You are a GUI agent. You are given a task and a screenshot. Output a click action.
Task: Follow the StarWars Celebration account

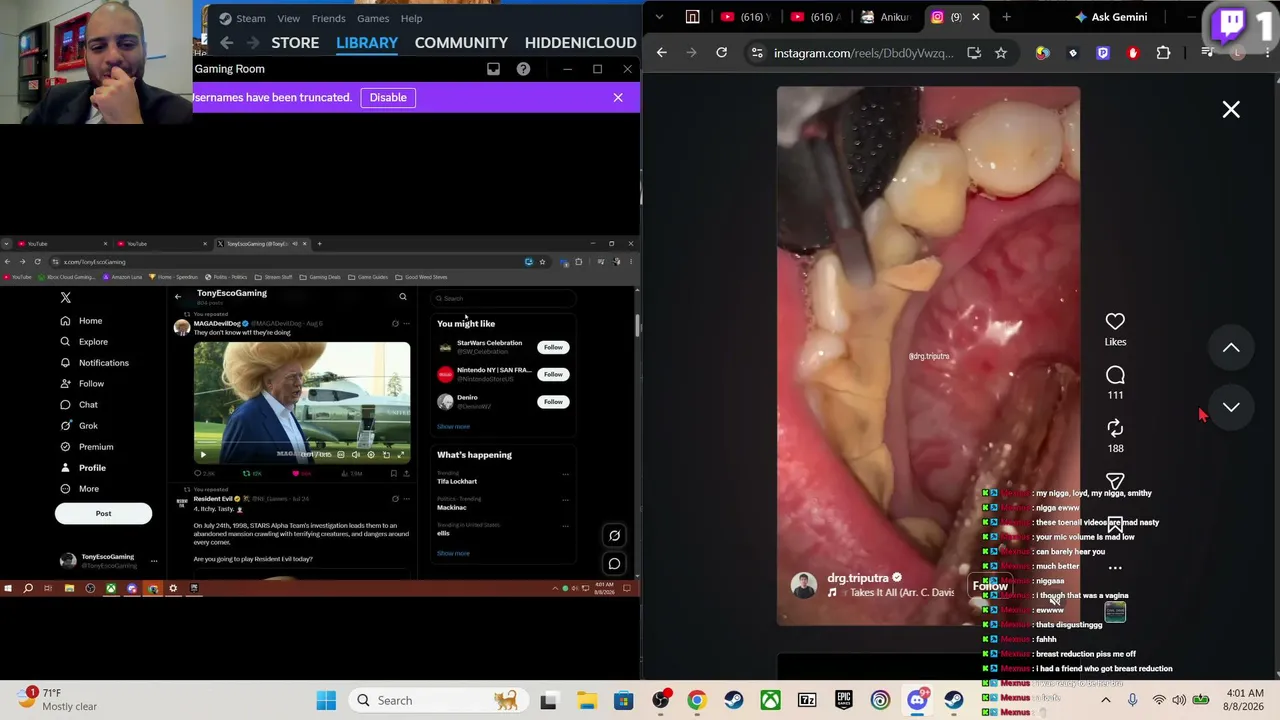pyautogui.click(x=553, y=347)
